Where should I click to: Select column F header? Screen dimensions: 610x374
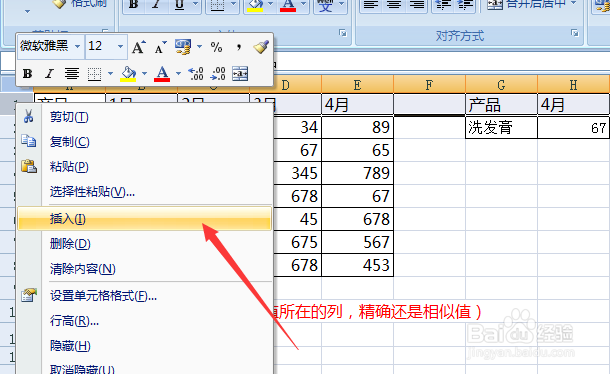[x=429, y=84]
